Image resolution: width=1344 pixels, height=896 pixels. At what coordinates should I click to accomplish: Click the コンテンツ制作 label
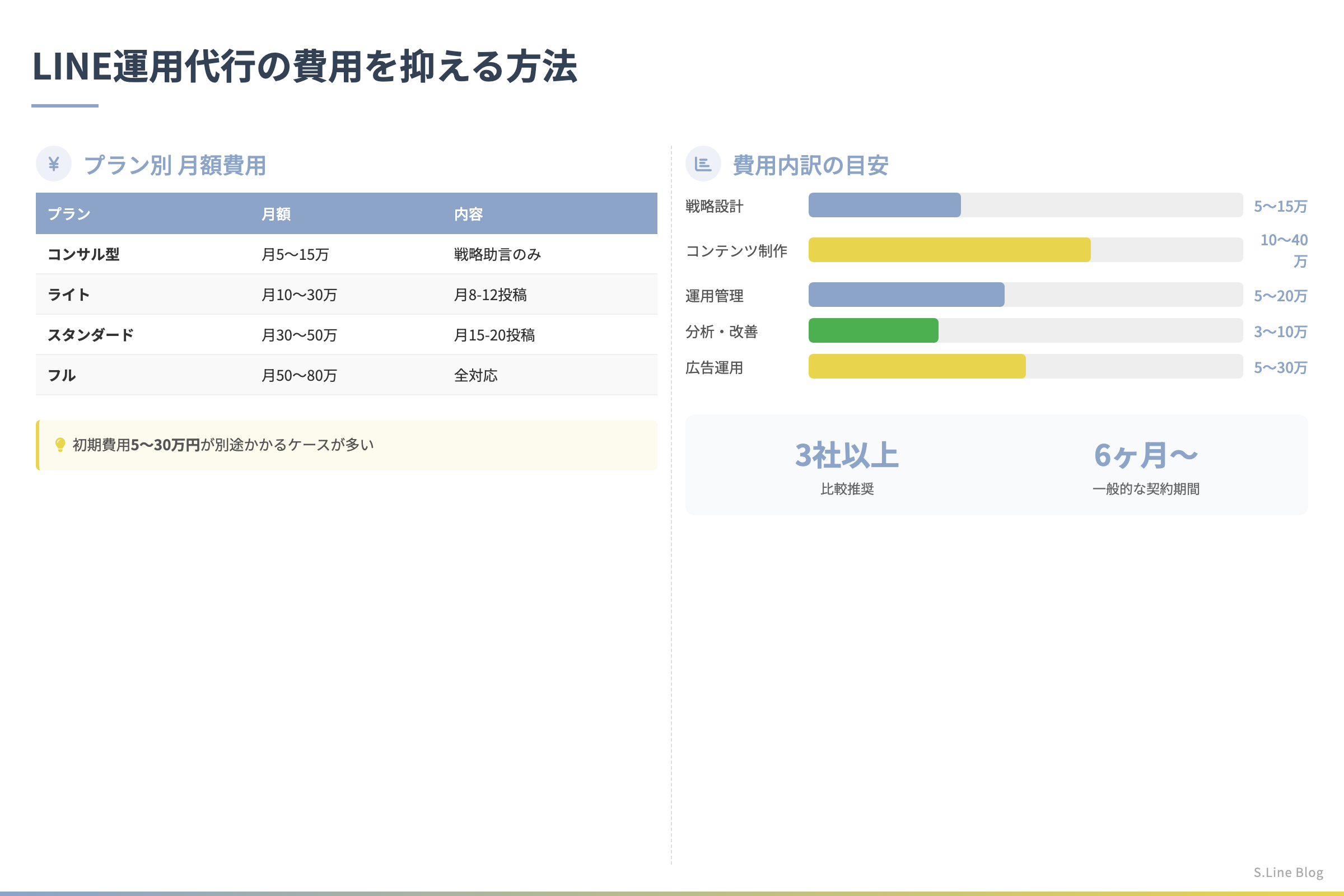coord(736,251)
